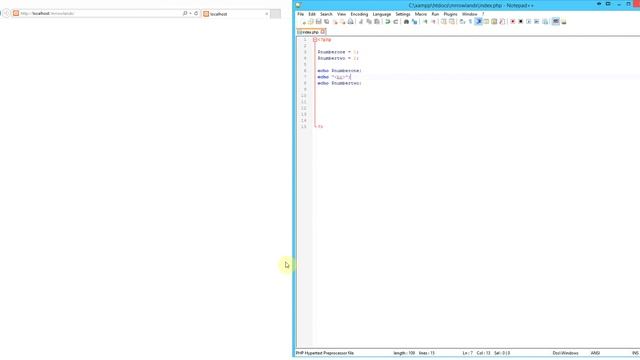Click the red Start Recording macro icon
This screenshot has height=360, width=640.
pos(513,22)
